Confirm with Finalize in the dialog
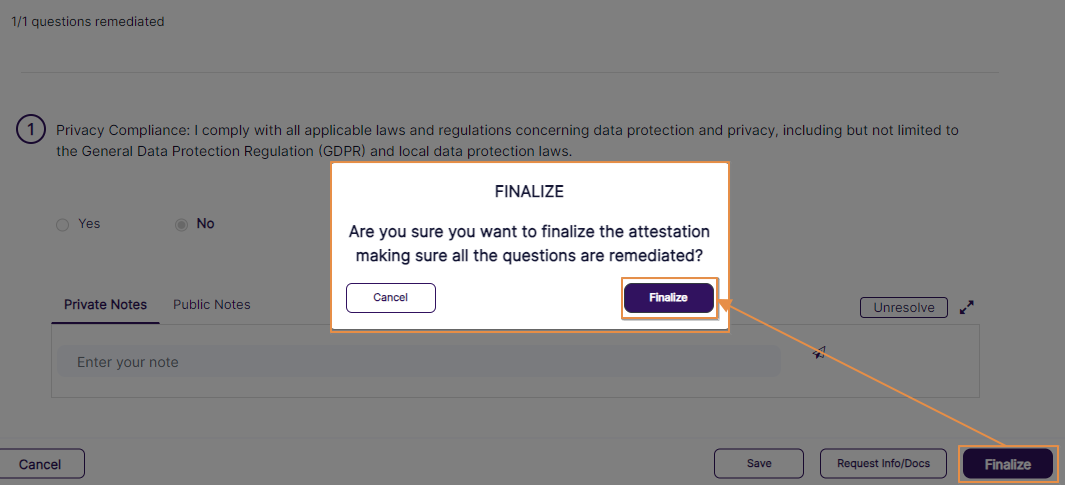Viewport: 1065px width, 485px height. (669, 298)
